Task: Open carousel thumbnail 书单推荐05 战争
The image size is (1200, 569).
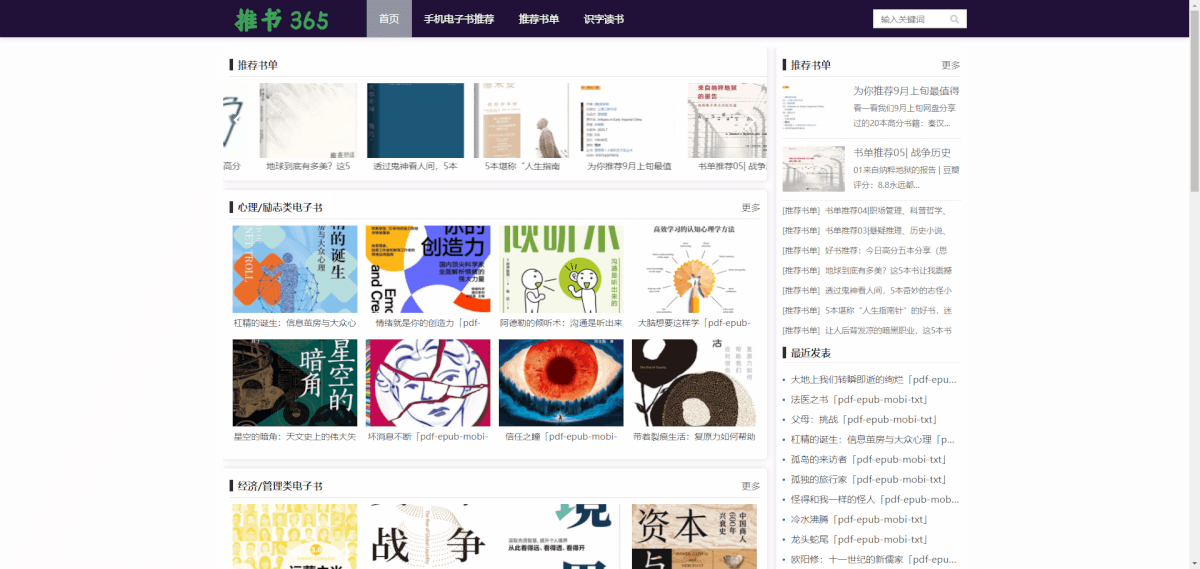Action: (727, 120)
